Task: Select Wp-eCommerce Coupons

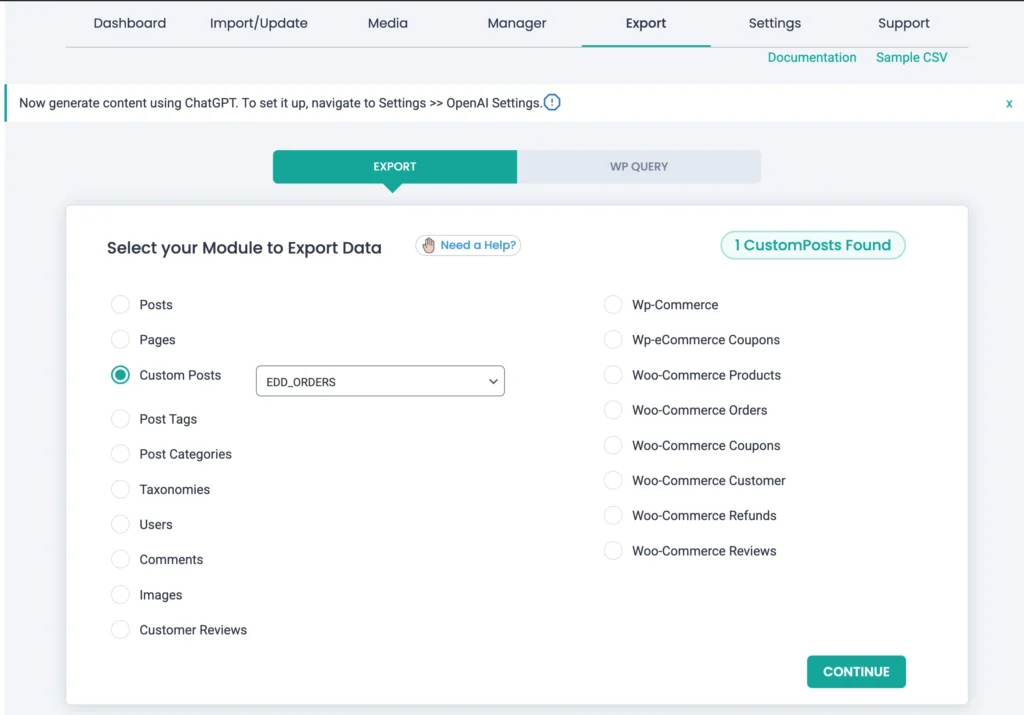Action: coord(612,339)
